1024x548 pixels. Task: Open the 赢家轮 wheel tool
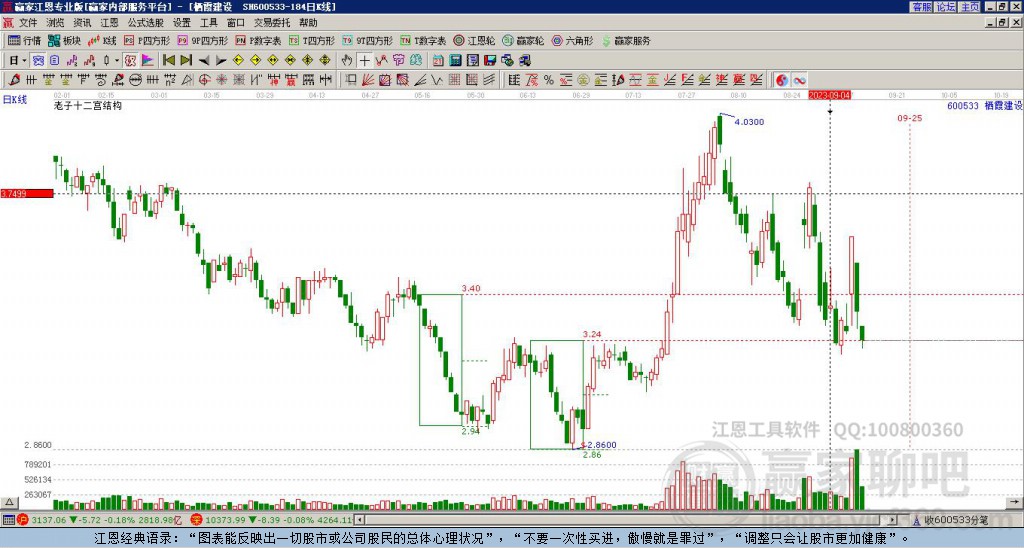point(523,40)
